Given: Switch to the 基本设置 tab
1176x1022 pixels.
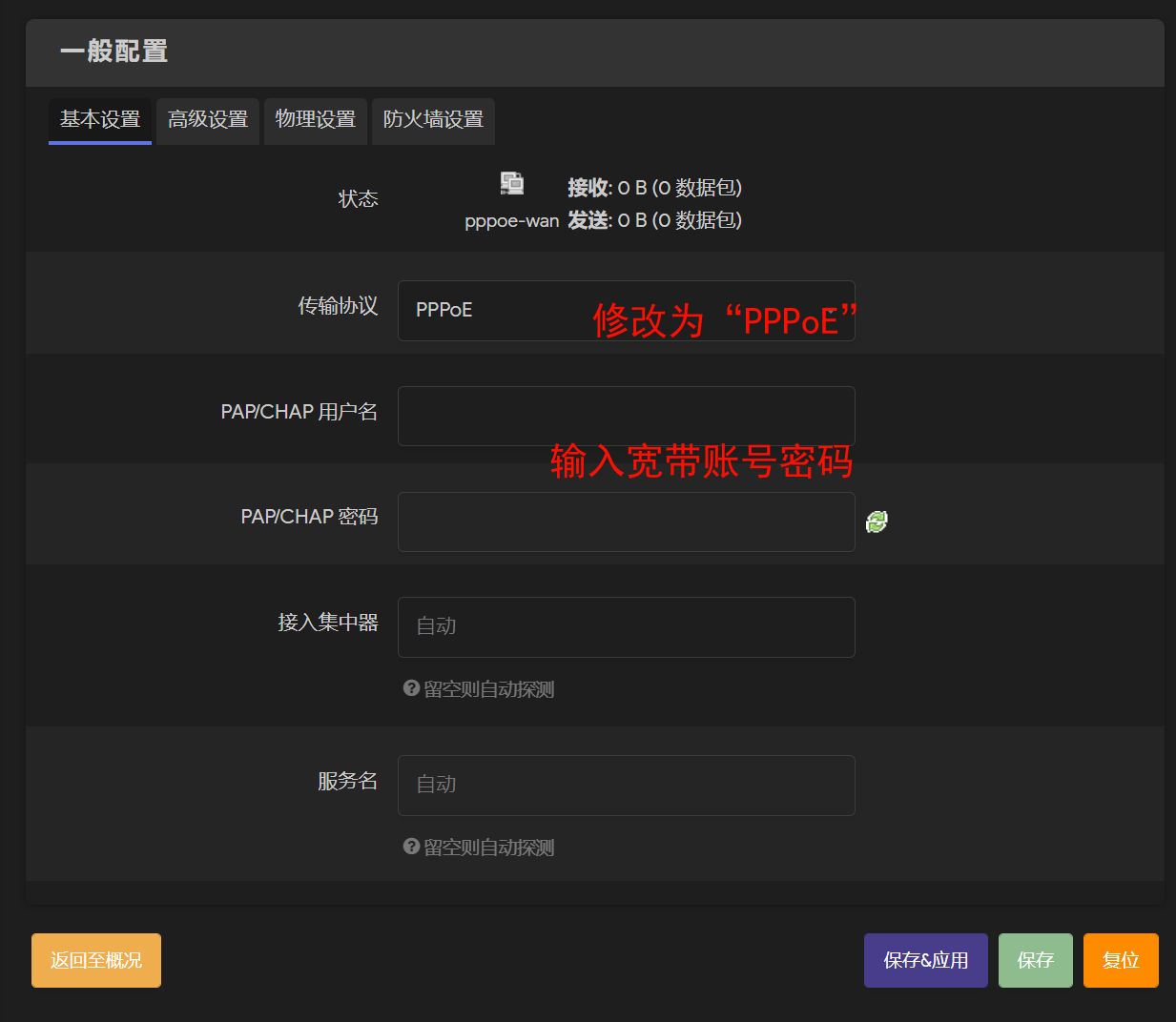Looking at the screenshot, I should point(100,120).
